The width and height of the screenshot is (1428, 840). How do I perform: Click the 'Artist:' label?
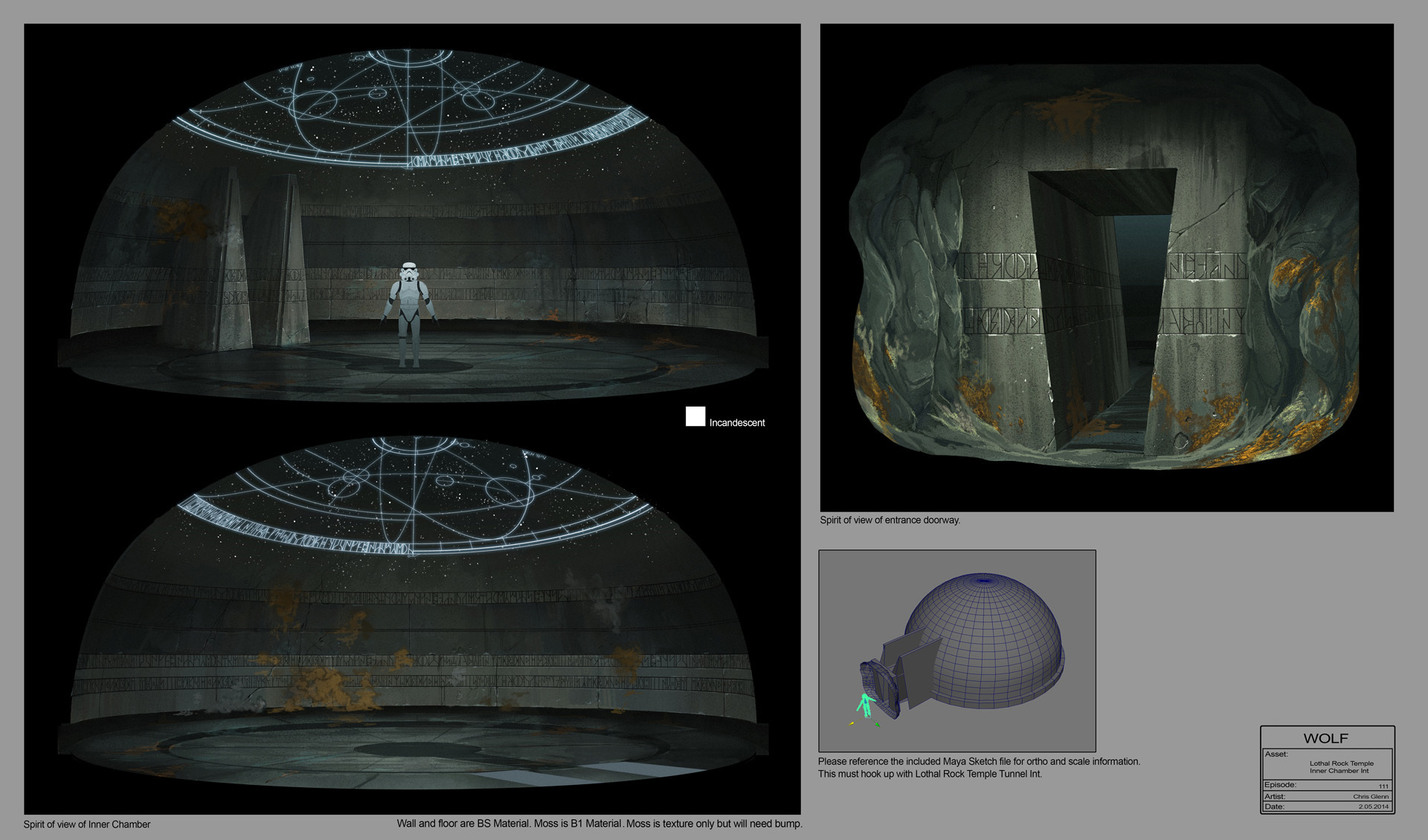[x=1275, y=796]
